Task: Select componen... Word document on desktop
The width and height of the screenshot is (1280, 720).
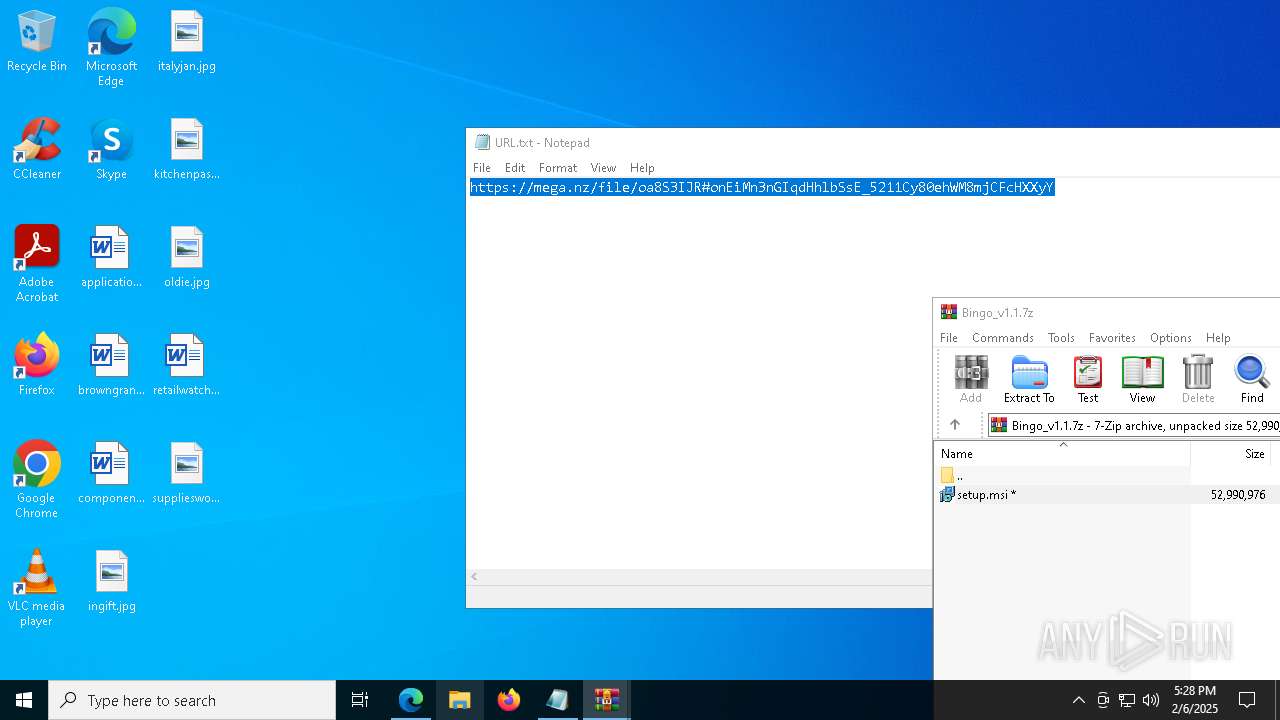Action: pyautogui.click(x=111, y=474)
